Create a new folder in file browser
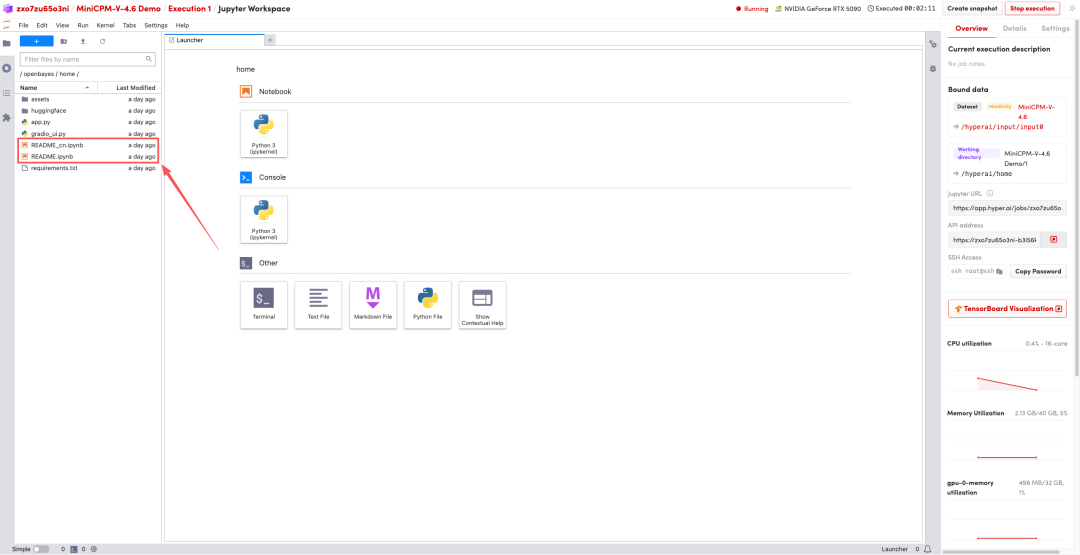1080x555 pixels. point(64,41)
